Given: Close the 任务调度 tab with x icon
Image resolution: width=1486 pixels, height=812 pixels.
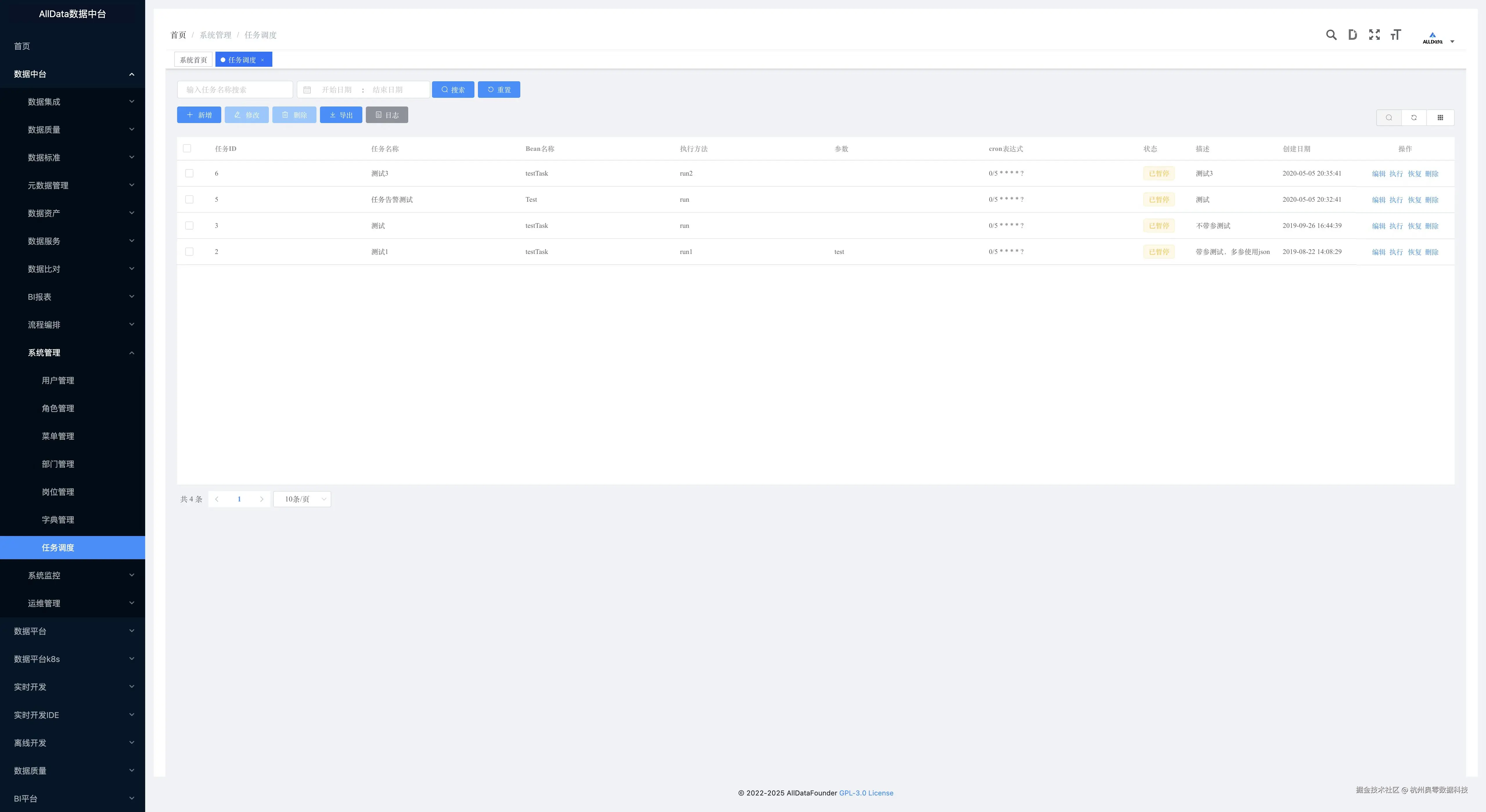Looking at the screenshot, I should tap(262, 60).
